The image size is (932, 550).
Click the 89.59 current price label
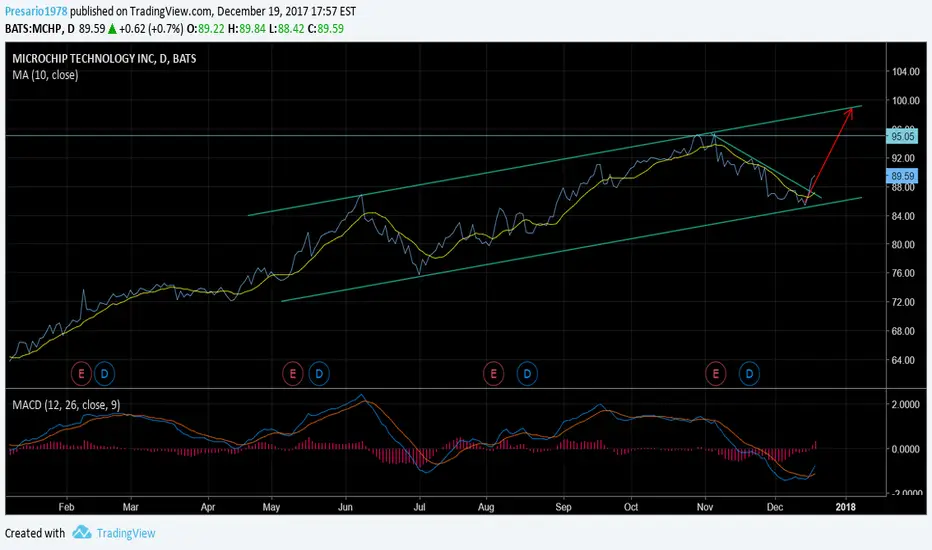coord(902,176)
